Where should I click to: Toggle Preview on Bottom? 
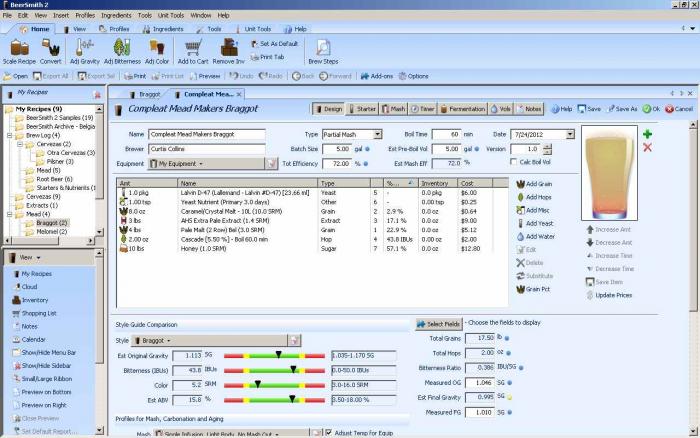point(42,392)
